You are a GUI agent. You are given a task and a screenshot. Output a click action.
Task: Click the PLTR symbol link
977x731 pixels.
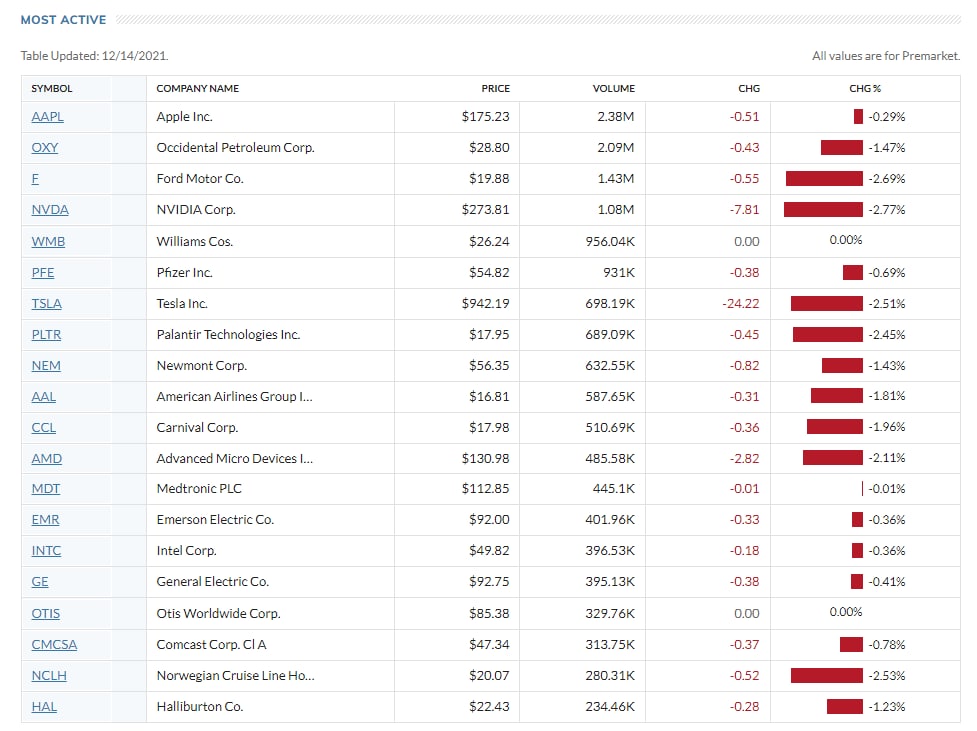(46, 335)
